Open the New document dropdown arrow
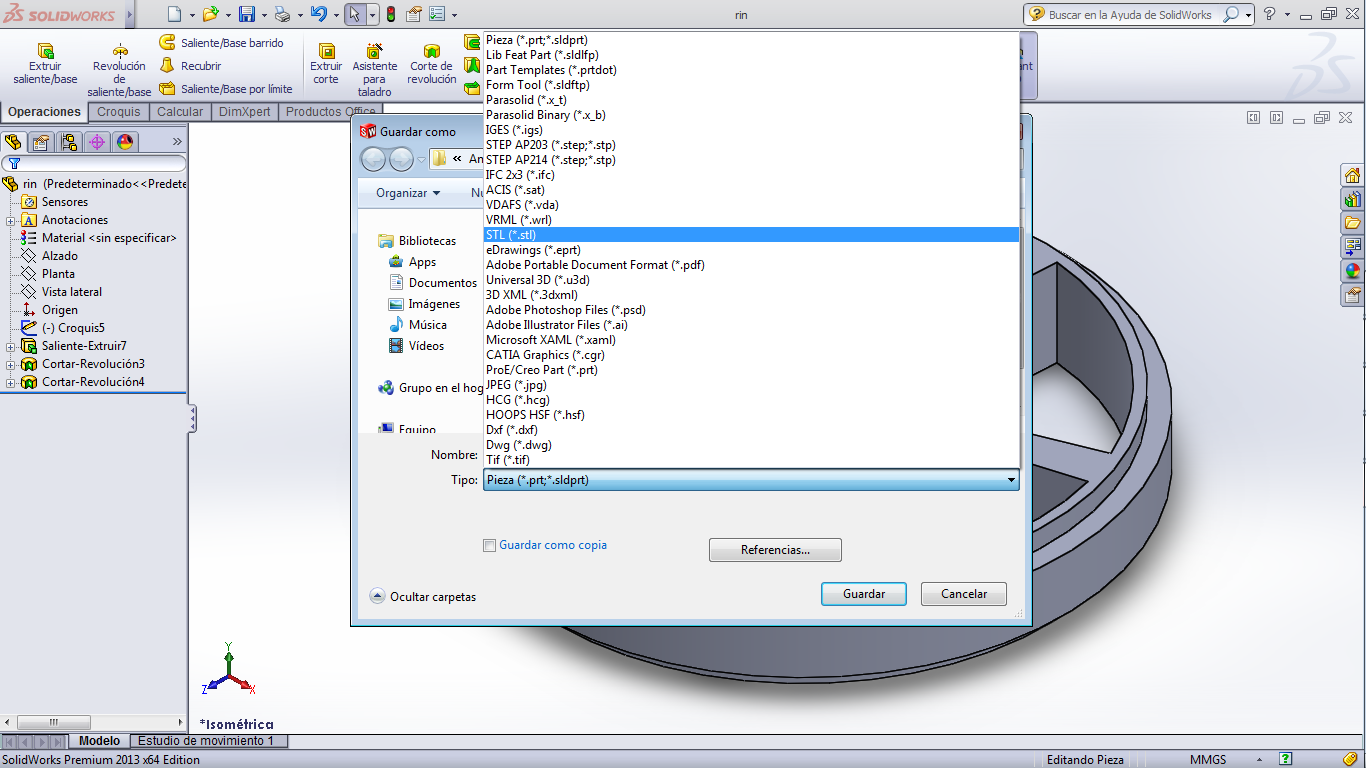Image resolution: width=1366 pixels, height=768 pixels. [x=192, y=15]
